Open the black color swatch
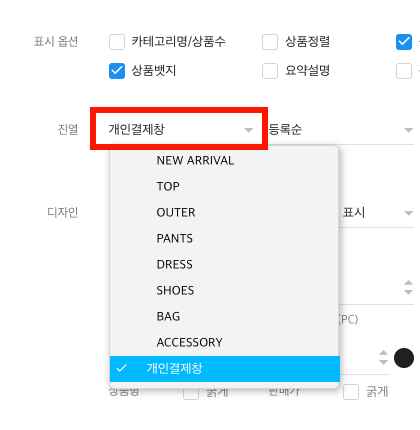The image size is (420, 430). click(404, 358)
